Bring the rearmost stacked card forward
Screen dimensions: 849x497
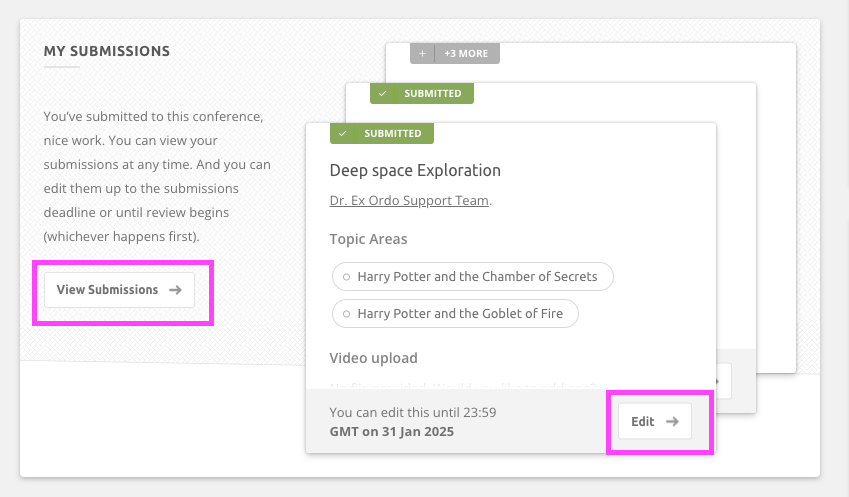pyautogui.click(x=650, y=58)
